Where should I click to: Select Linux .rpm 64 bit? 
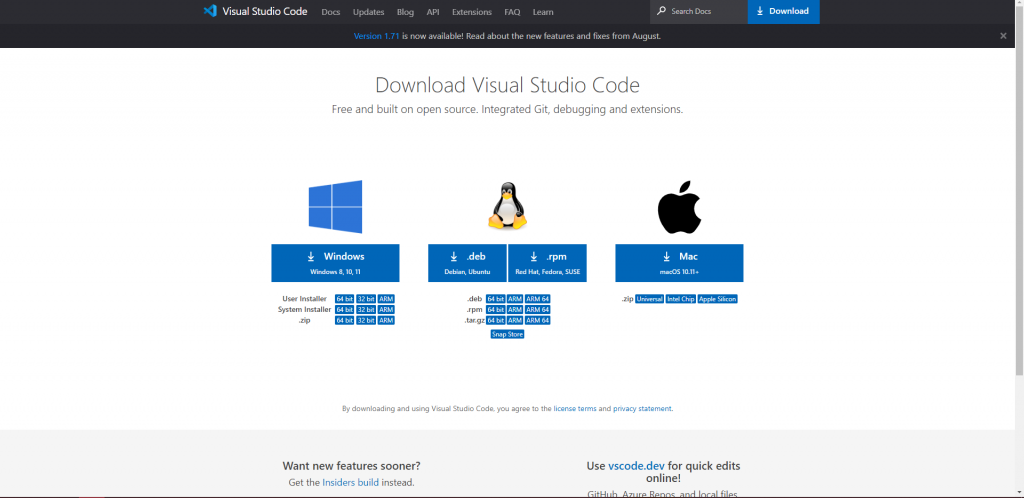pos(496,309)
